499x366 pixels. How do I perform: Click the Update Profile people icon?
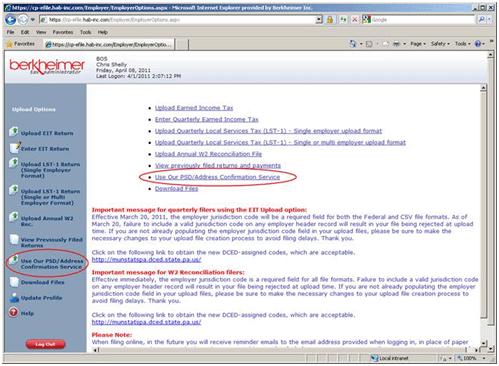(x=14, y=297)
